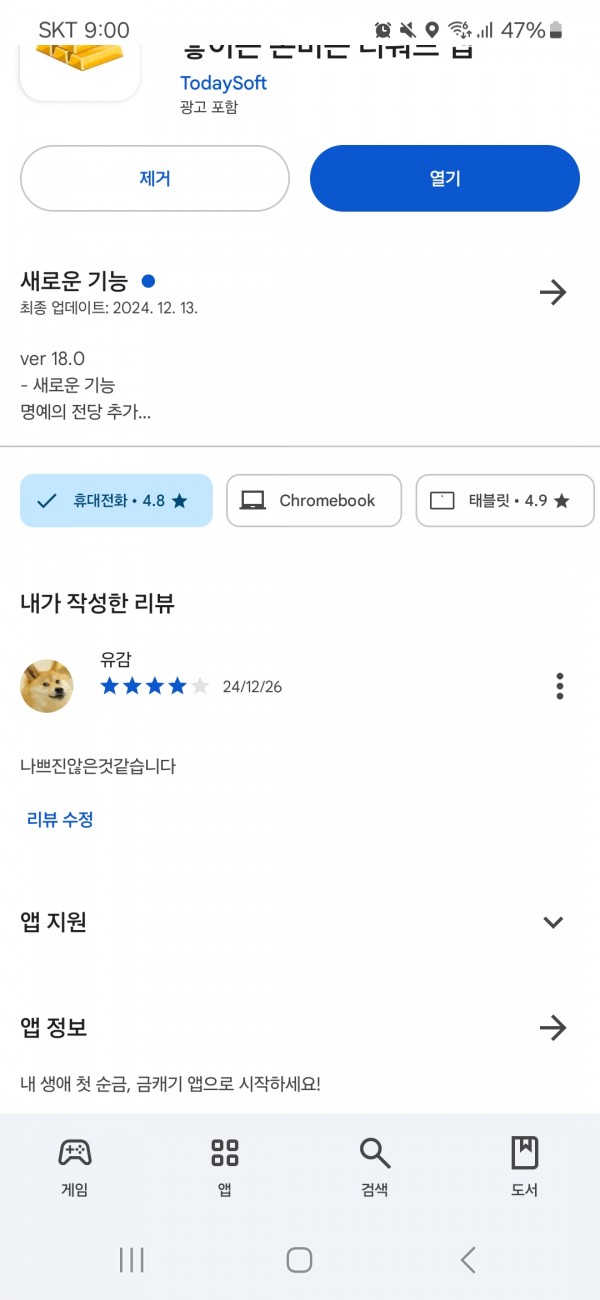Tap the Shiba dog profile picture
The height and width of the screenshot is (1300, 600).
click(x=47, y=686)
